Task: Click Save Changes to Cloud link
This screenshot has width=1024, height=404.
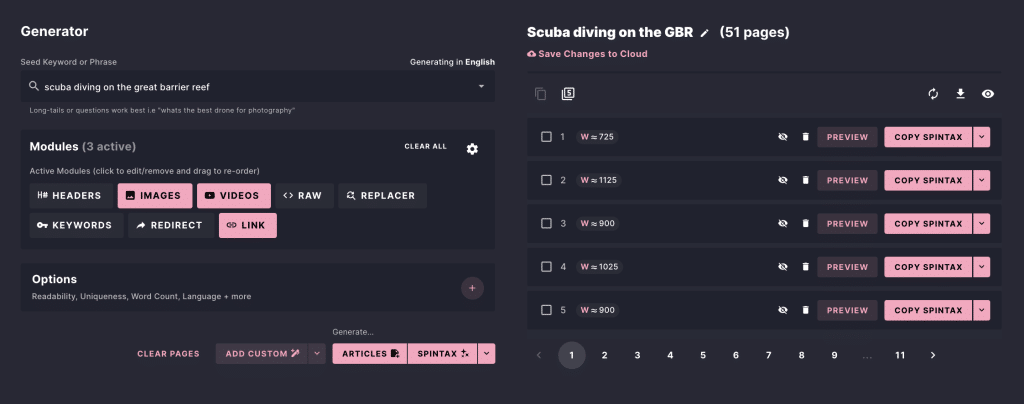Action: 587,54
